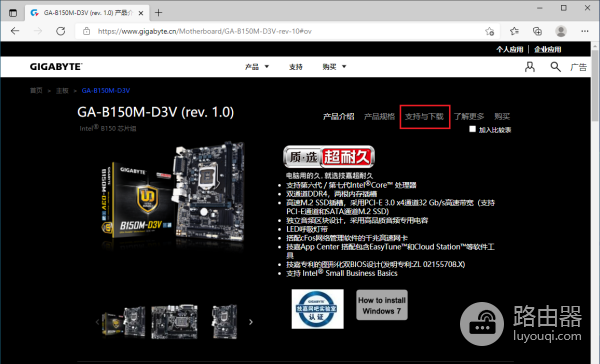Image resolution: width=600 pixels, height=364 pixels.
Task: Open the 支持 menu item
Action: [295, 67]
